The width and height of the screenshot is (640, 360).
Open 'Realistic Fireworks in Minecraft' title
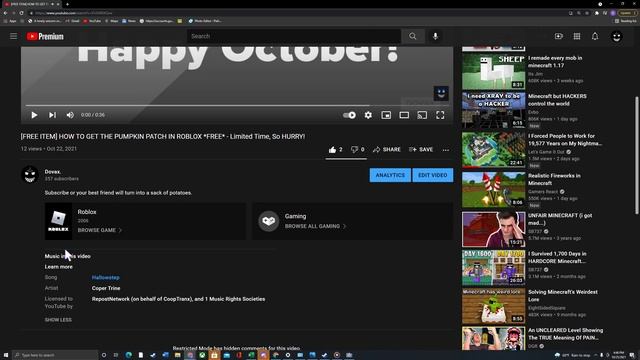click(x=554, y=180)
